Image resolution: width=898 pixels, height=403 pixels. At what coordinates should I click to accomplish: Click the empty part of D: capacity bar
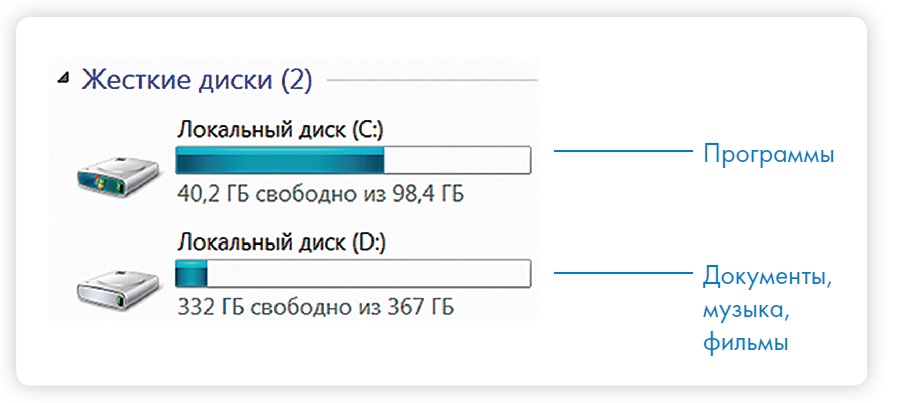pyautogui.click(x=368, y=272)
